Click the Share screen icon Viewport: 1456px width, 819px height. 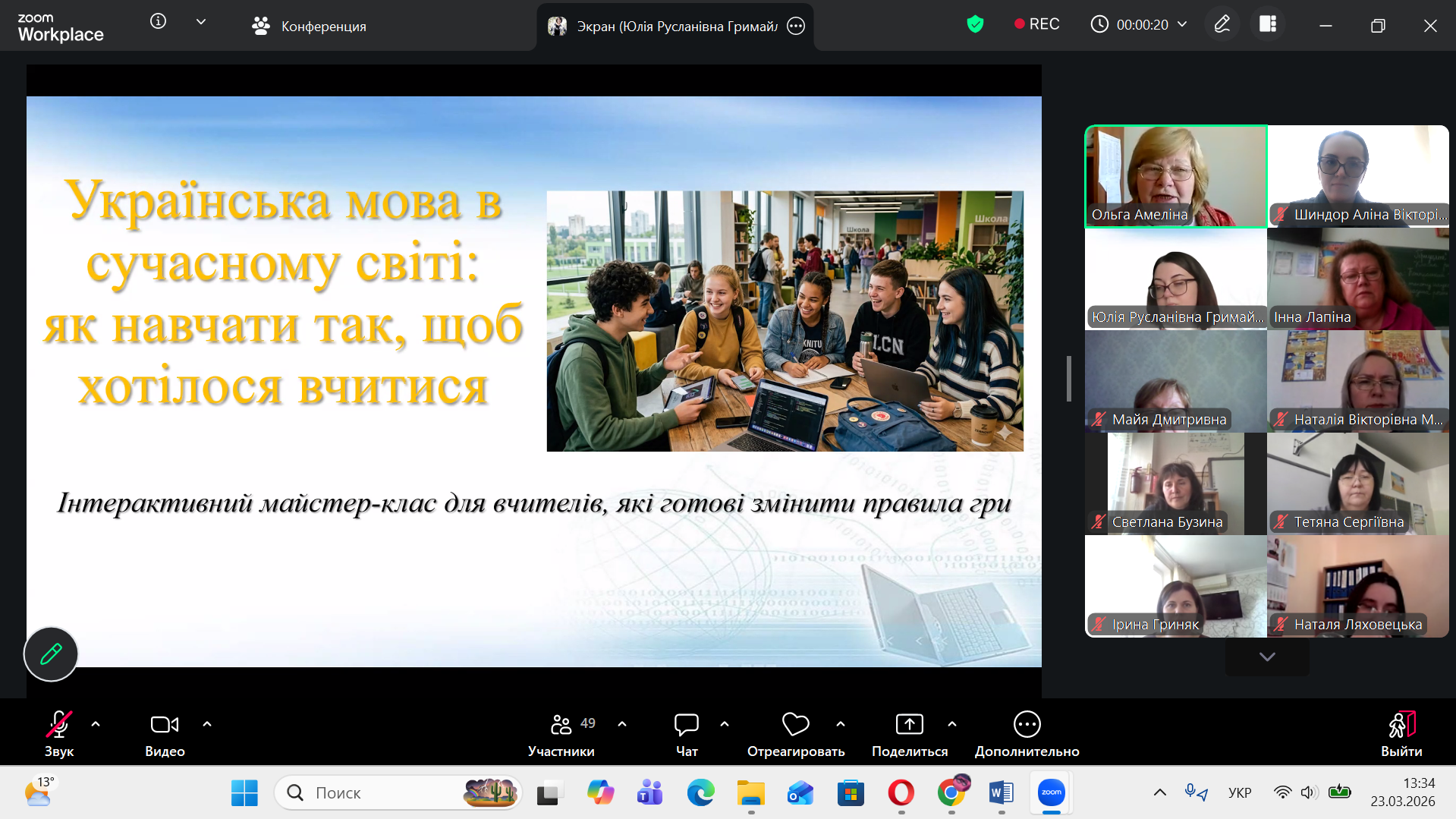909,725
